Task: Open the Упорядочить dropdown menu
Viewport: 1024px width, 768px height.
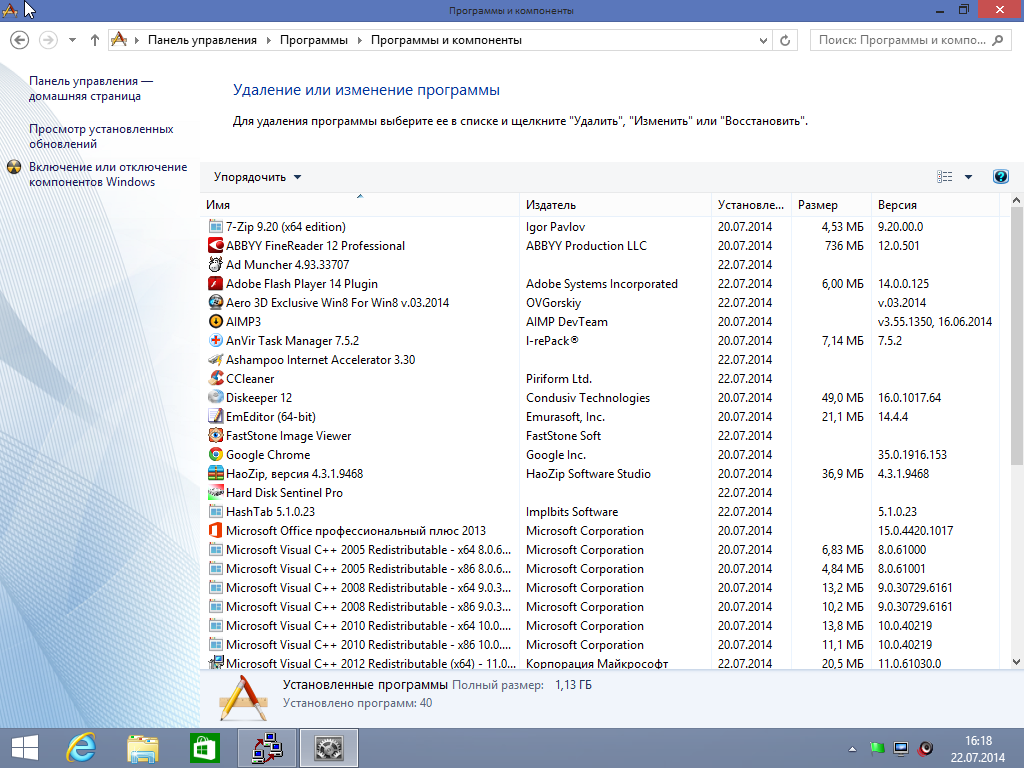Action: 257,177
